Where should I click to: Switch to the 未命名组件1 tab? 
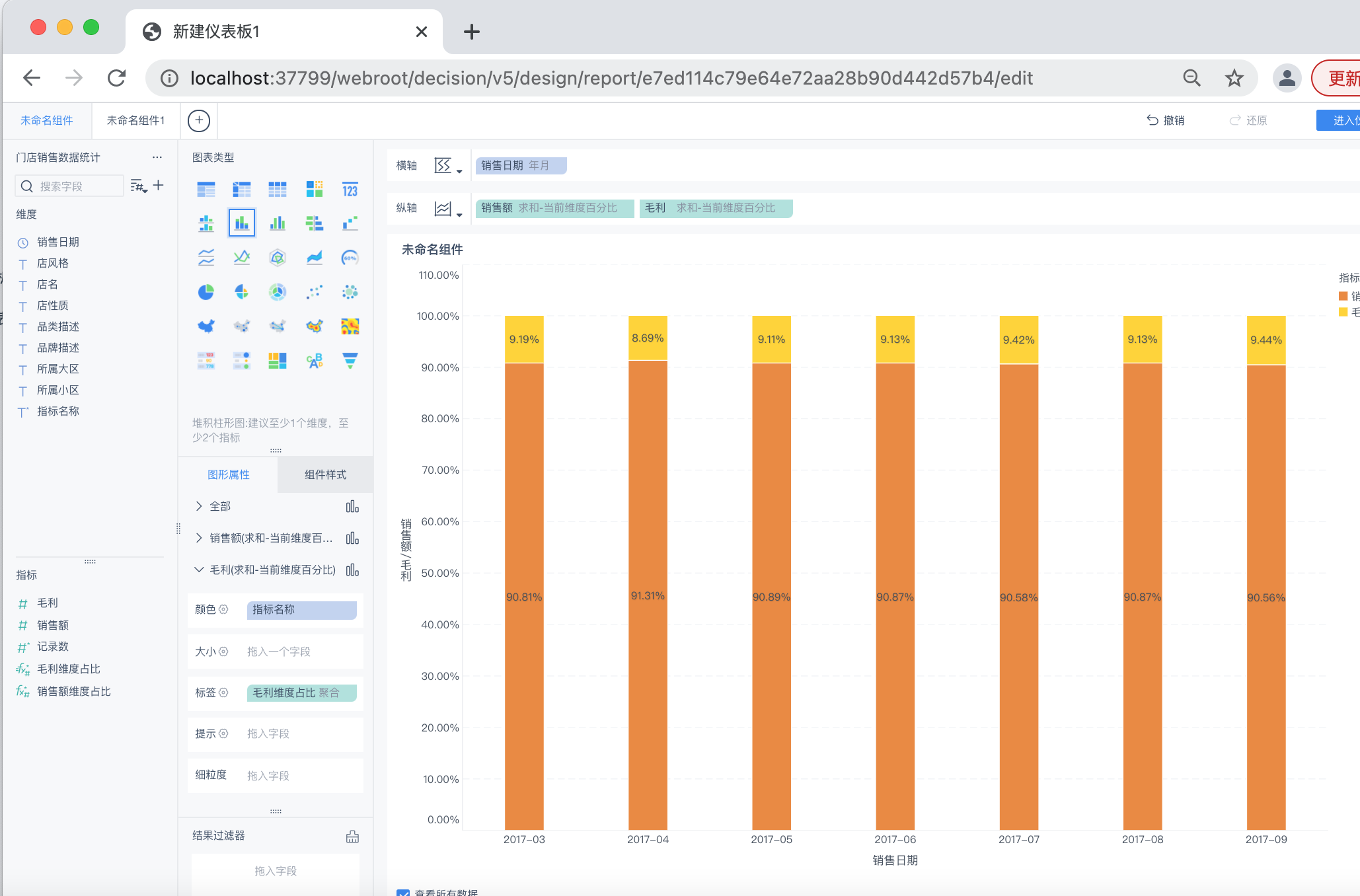[135, 120]
